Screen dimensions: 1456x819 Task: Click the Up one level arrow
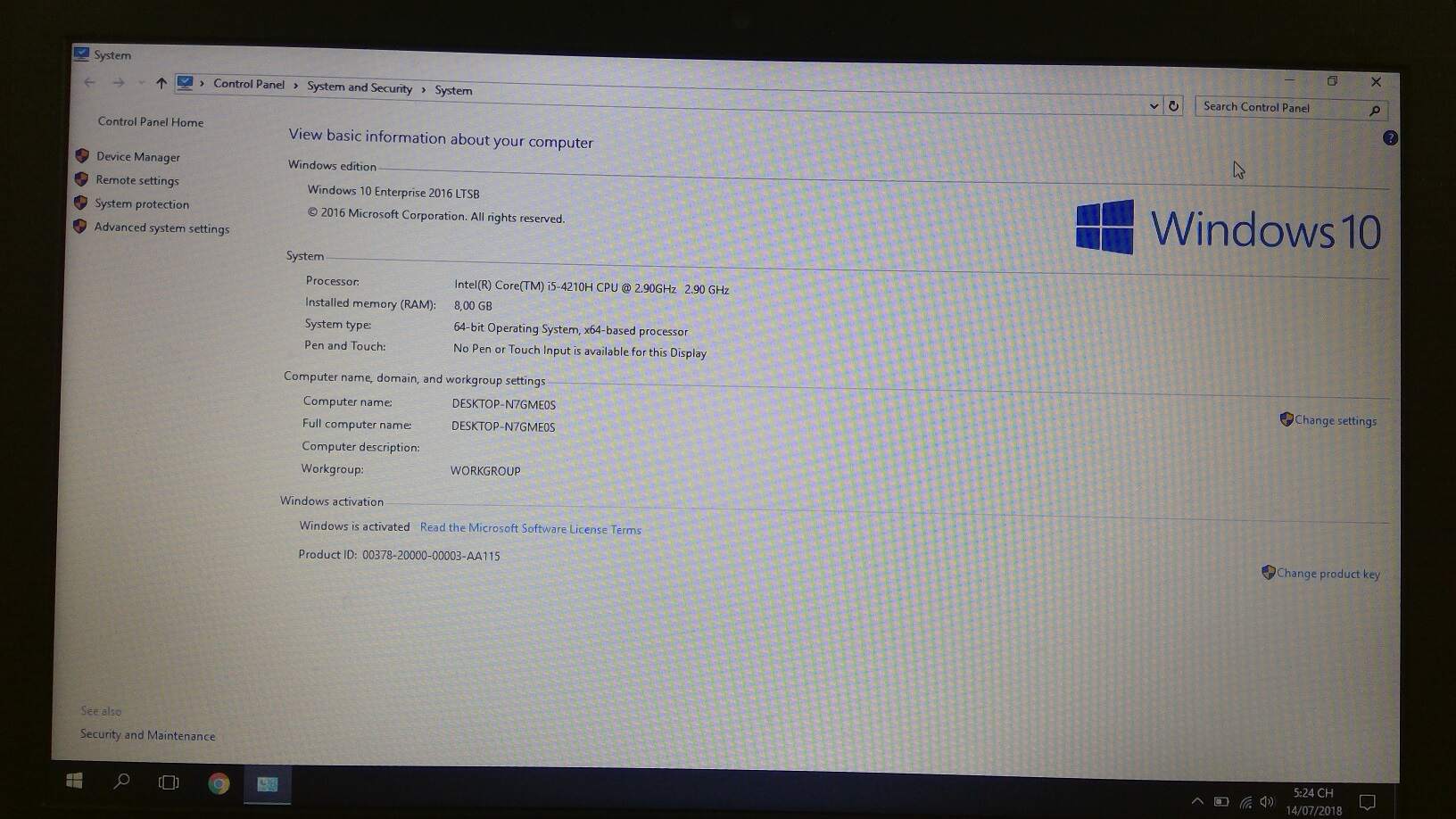click(x=161, y=83)
